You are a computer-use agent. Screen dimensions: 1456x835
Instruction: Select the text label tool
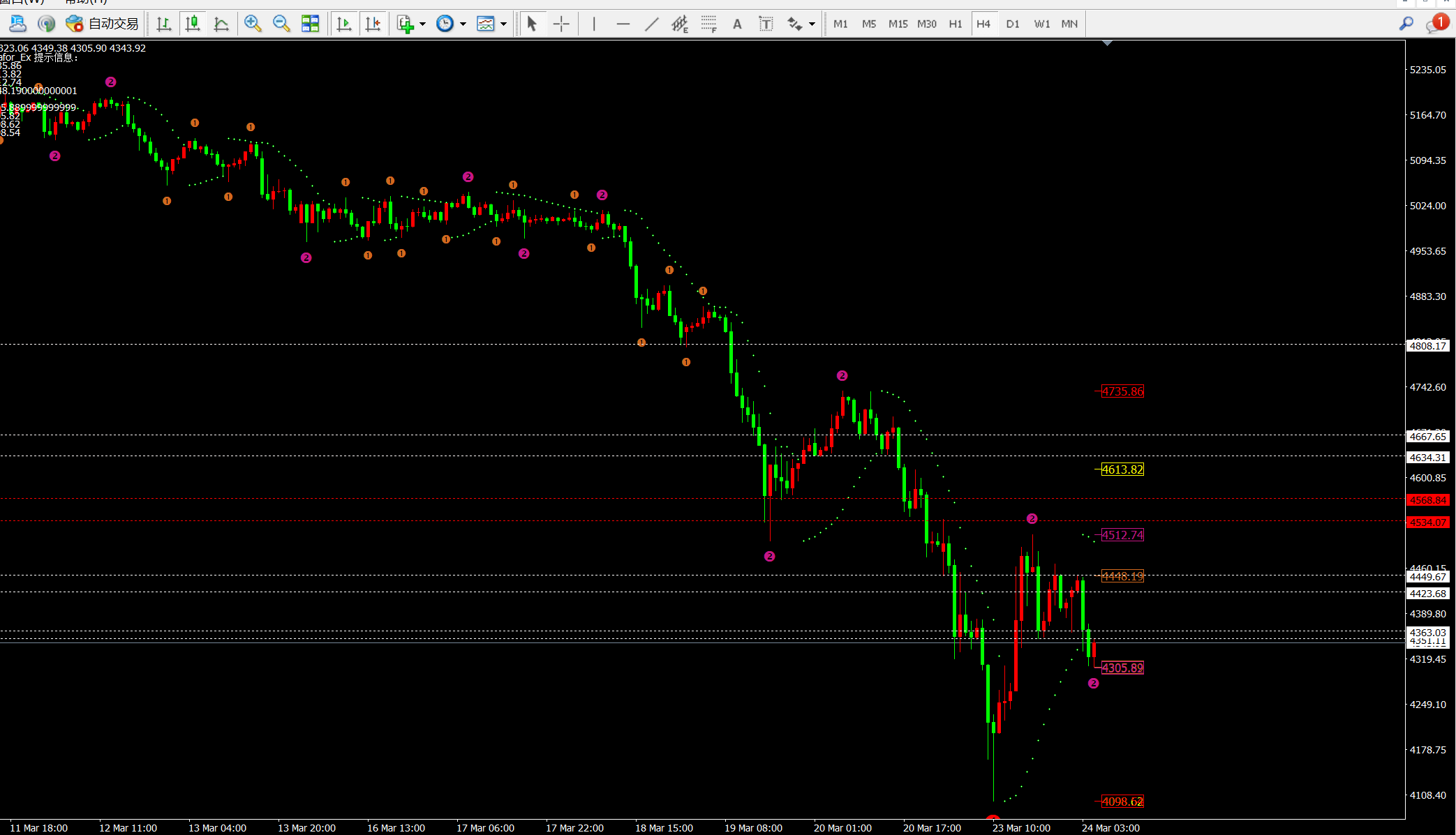[766, 24]
